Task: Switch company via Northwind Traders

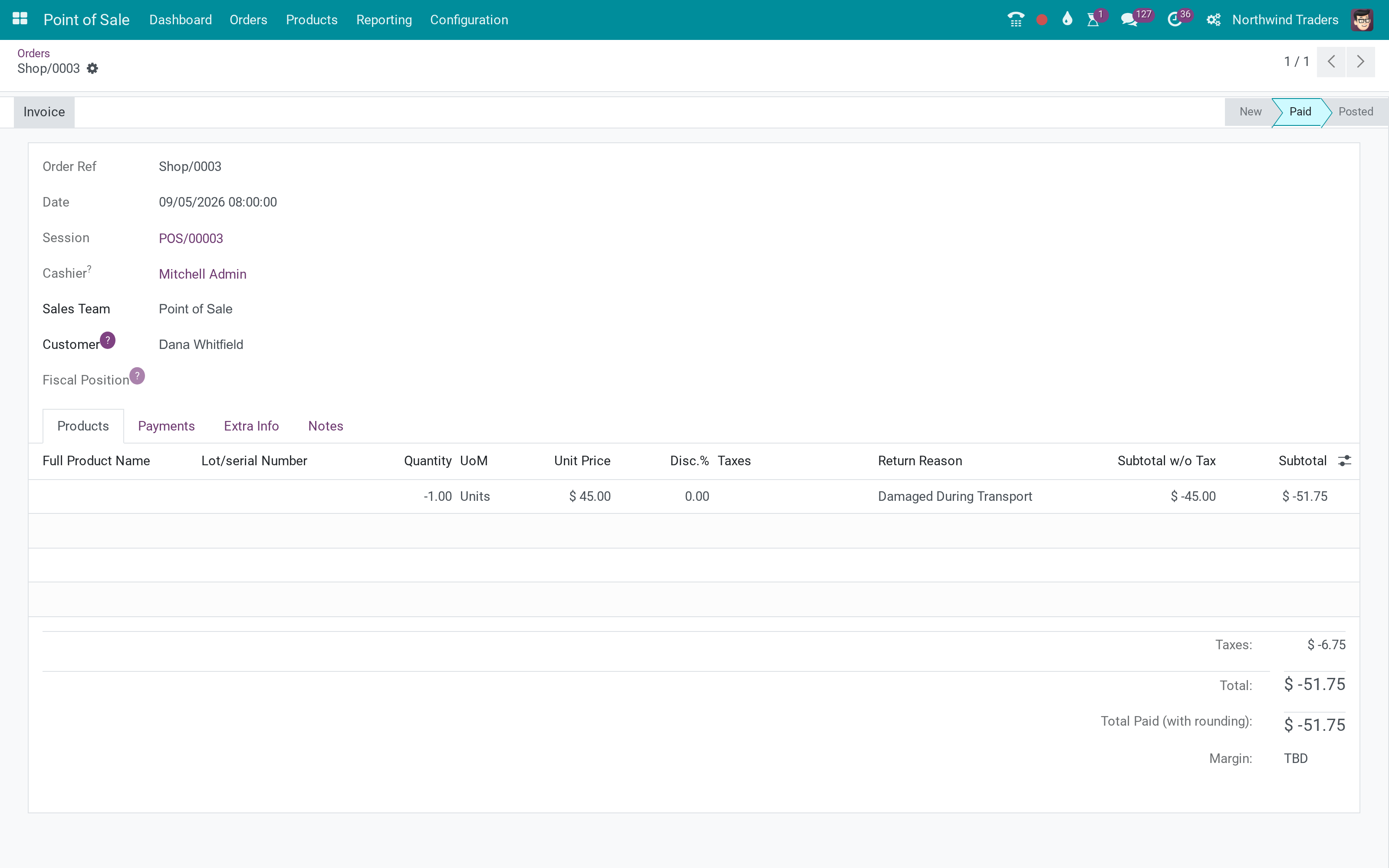Action: 1285,20
